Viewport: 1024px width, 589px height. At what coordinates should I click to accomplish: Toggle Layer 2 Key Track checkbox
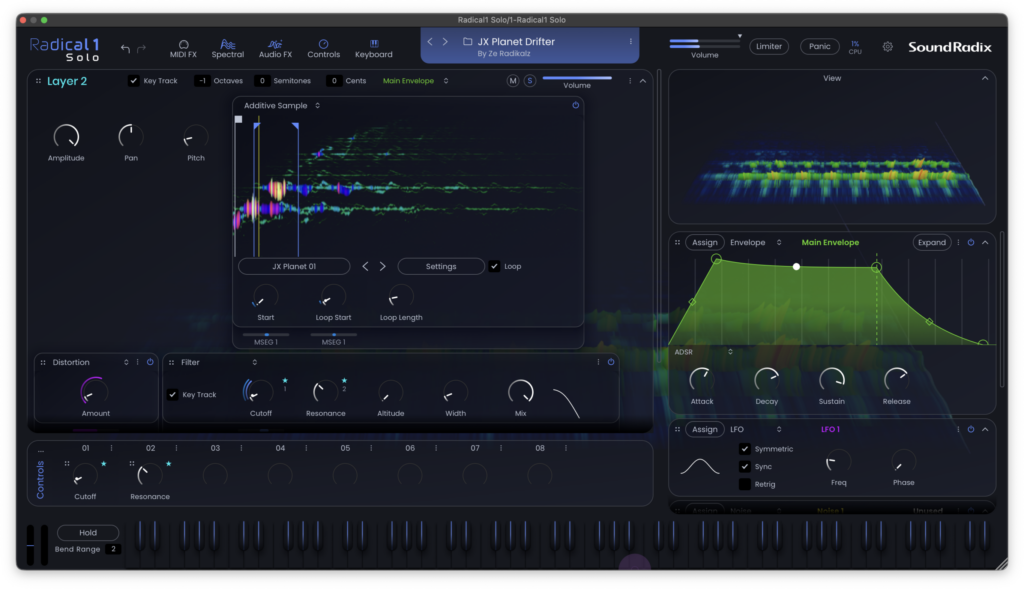click(133, 81)
